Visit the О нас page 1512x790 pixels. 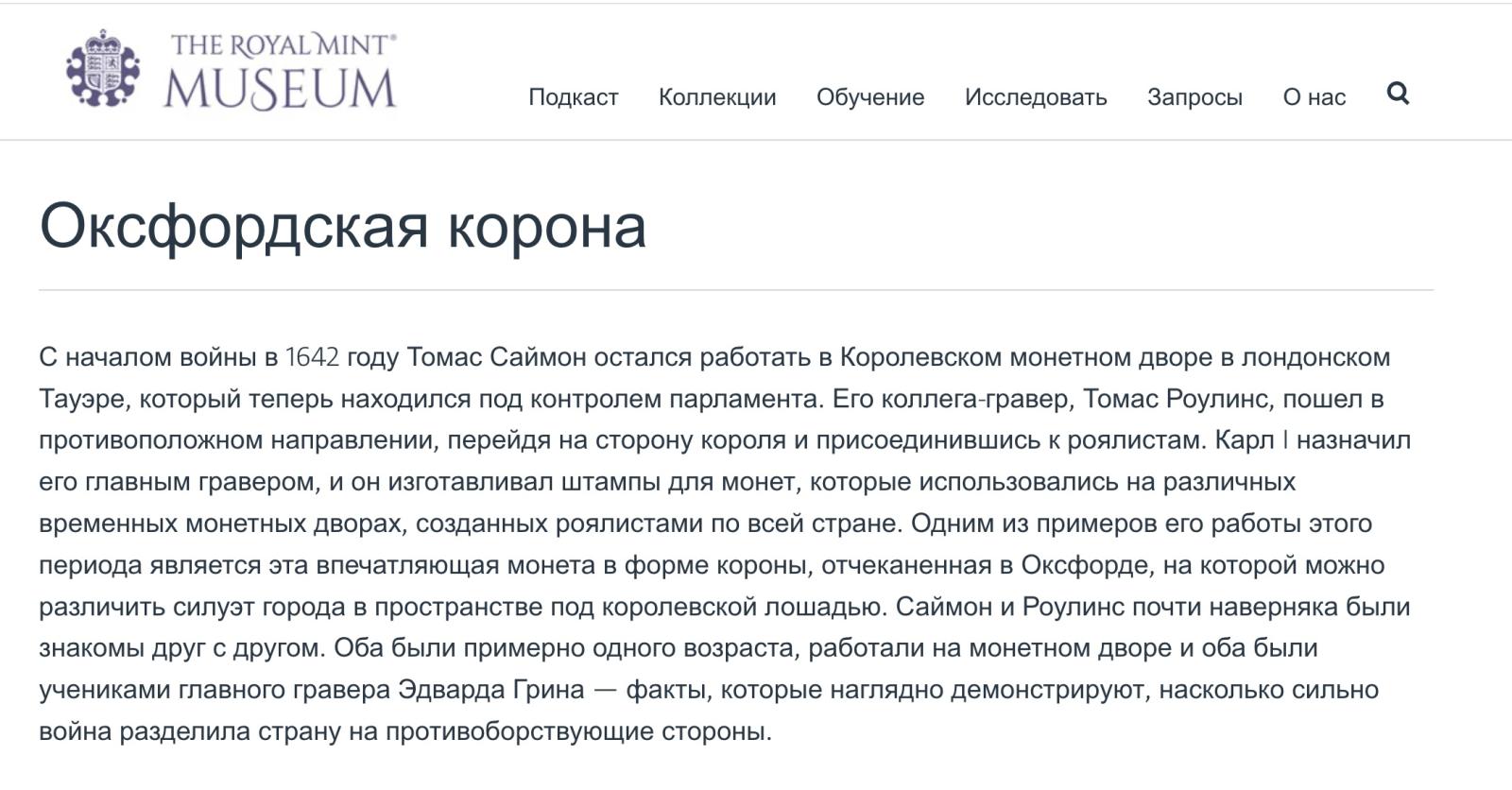pos(1314,97)
